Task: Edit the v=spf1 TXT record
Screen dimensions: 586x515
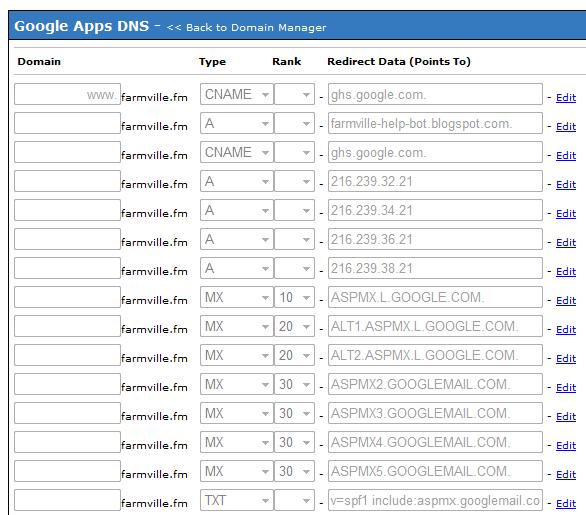Action: tap(566, 503)
